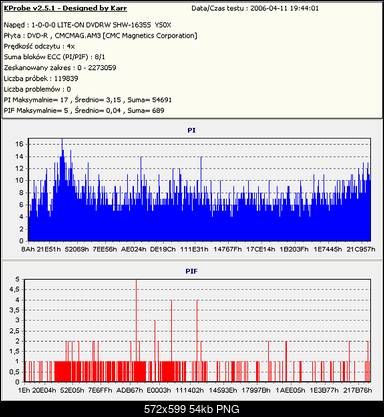Click the '0,5' value on PIF chart y-axis

click(15, 372)
